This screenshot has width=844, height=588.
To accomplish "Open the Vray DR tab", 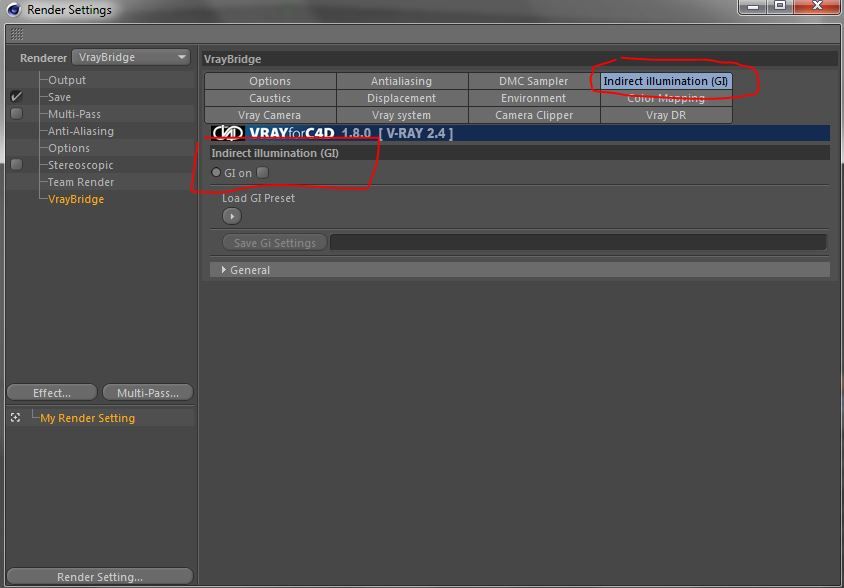I will 666,115.
